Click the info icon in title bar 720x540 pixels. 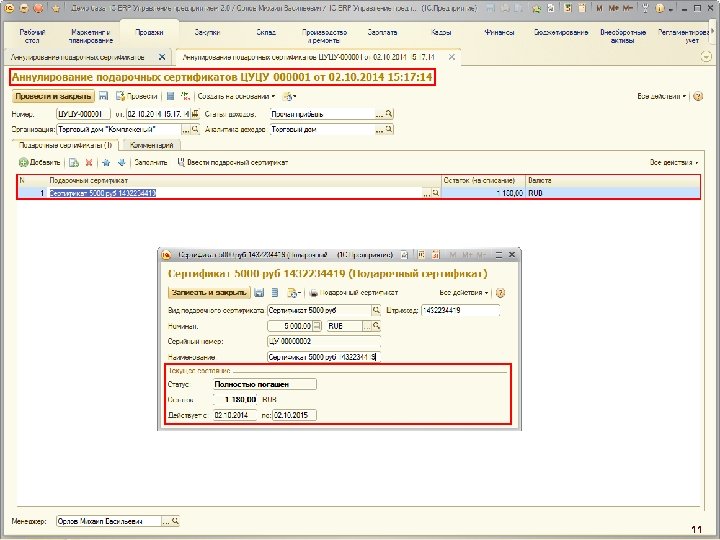tap(660, 8)
